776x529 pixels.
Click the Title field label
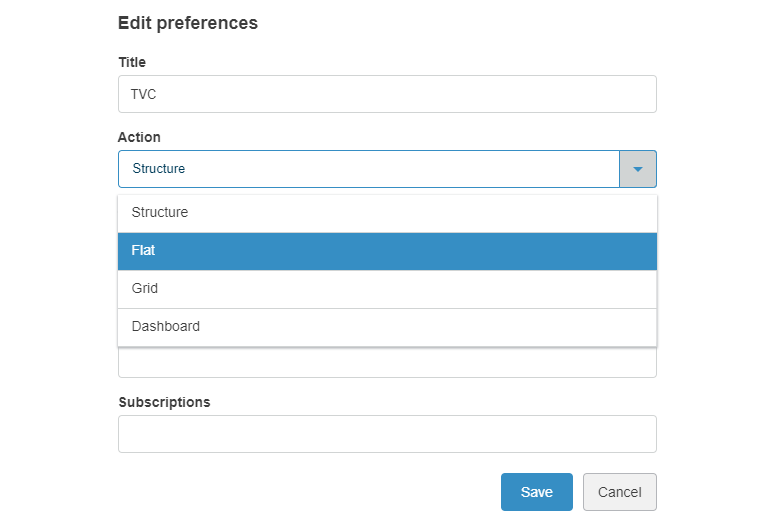click(x=132, y=62)
